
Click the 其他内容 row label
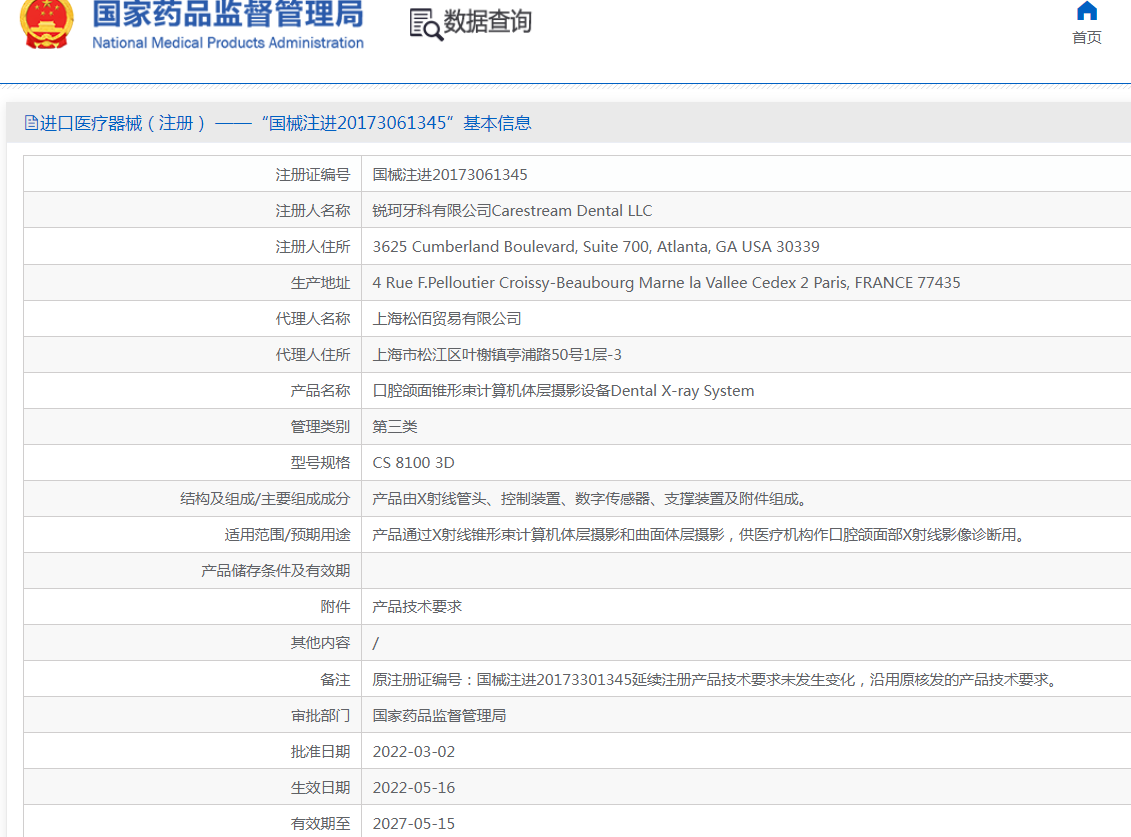pyautogui.click(x=320, y=643)
